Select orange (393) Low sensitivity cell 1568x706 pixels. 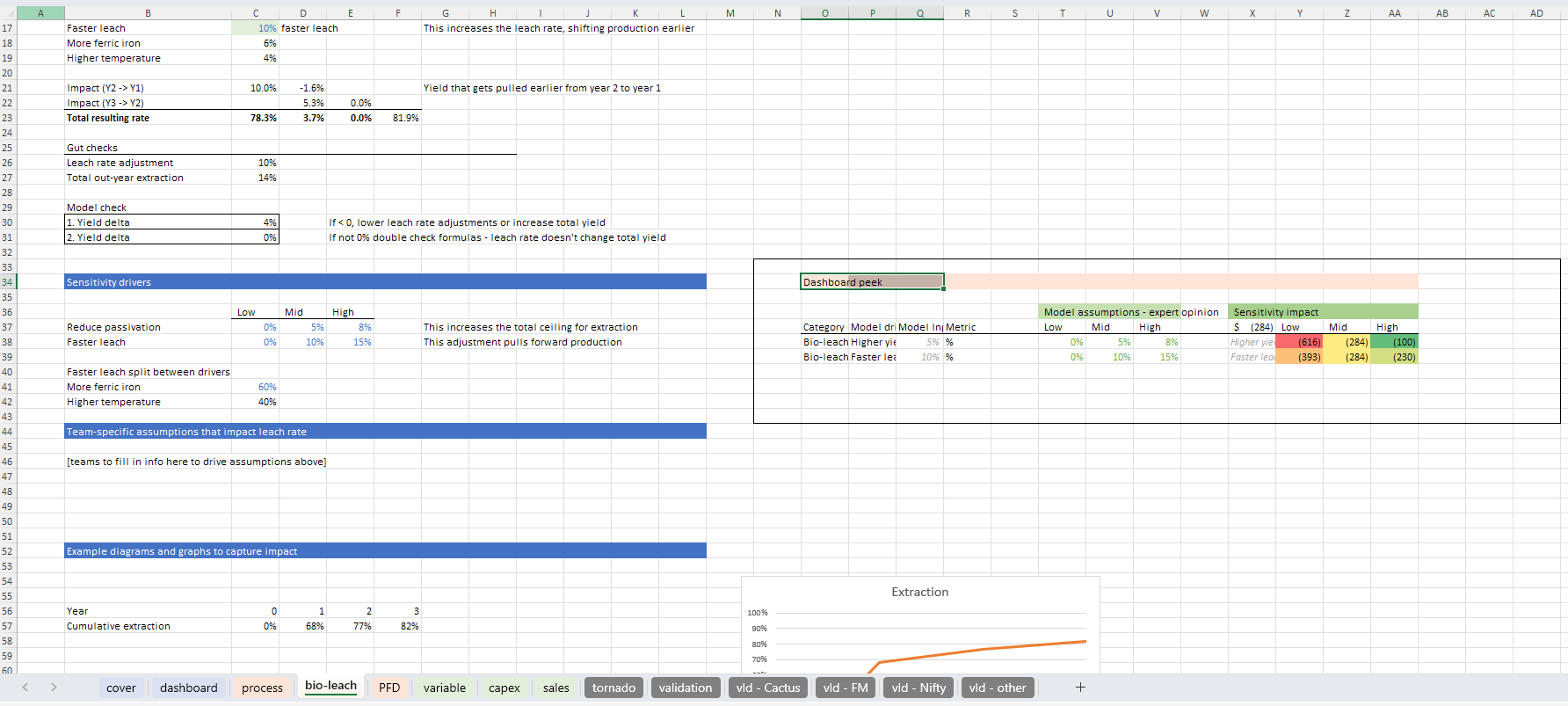[1299, 357]
